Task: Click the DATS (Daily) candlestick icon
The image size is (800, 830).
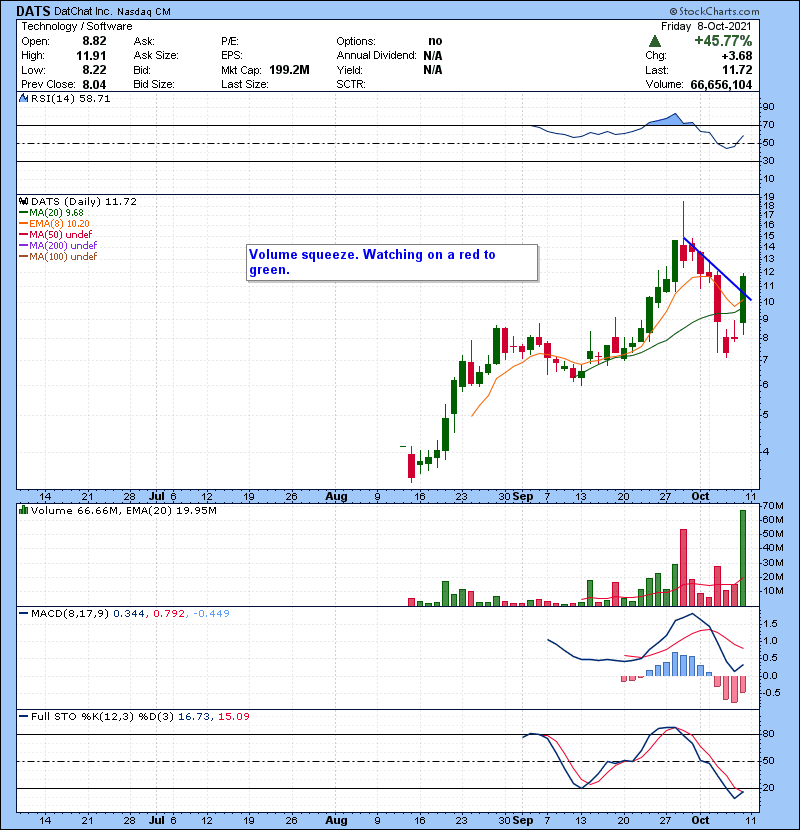Action: (24, 201)
